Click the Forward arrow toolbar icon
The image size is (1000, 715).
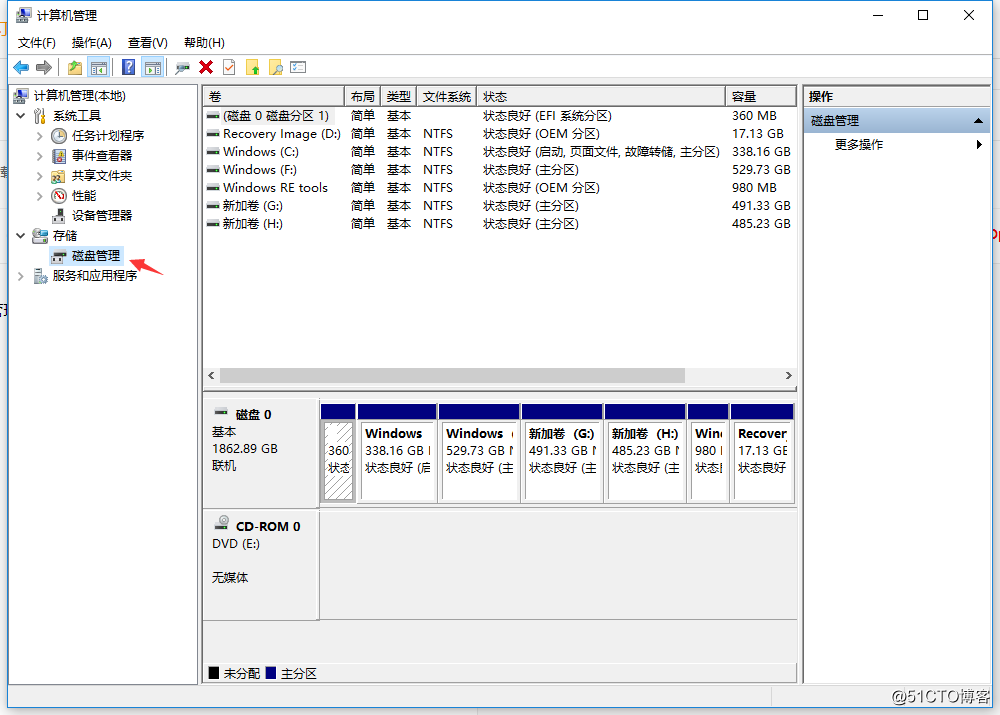[44, 67]
